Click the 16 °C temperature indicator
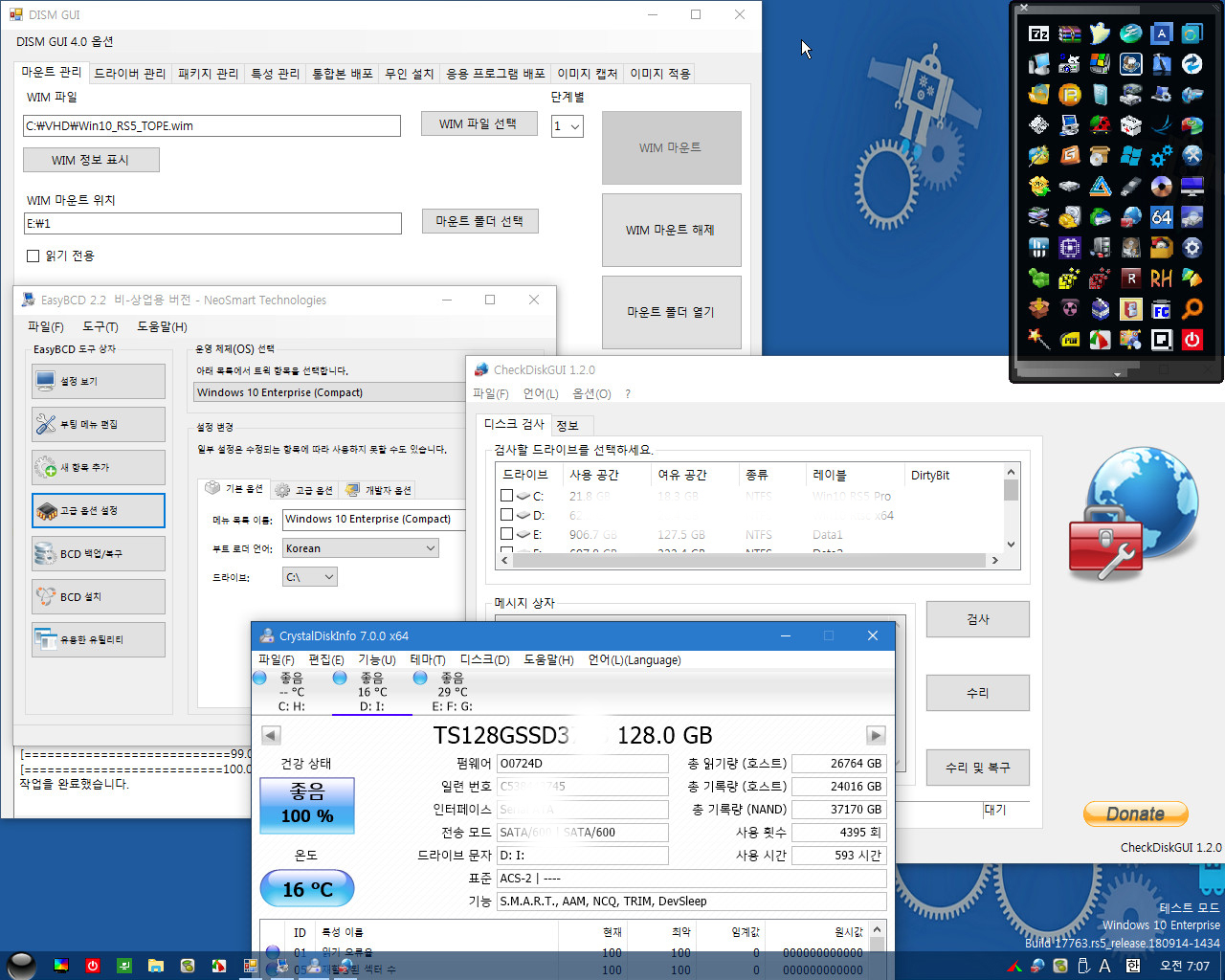1225x980 pixels. pyautogui.click(x=307, y=889)
